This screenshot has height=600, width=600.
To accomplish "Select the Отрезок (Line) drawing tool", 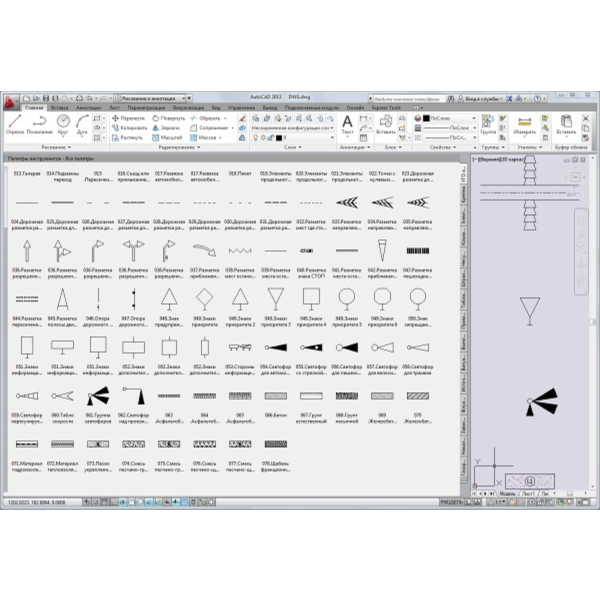I will tap(15, 124).
